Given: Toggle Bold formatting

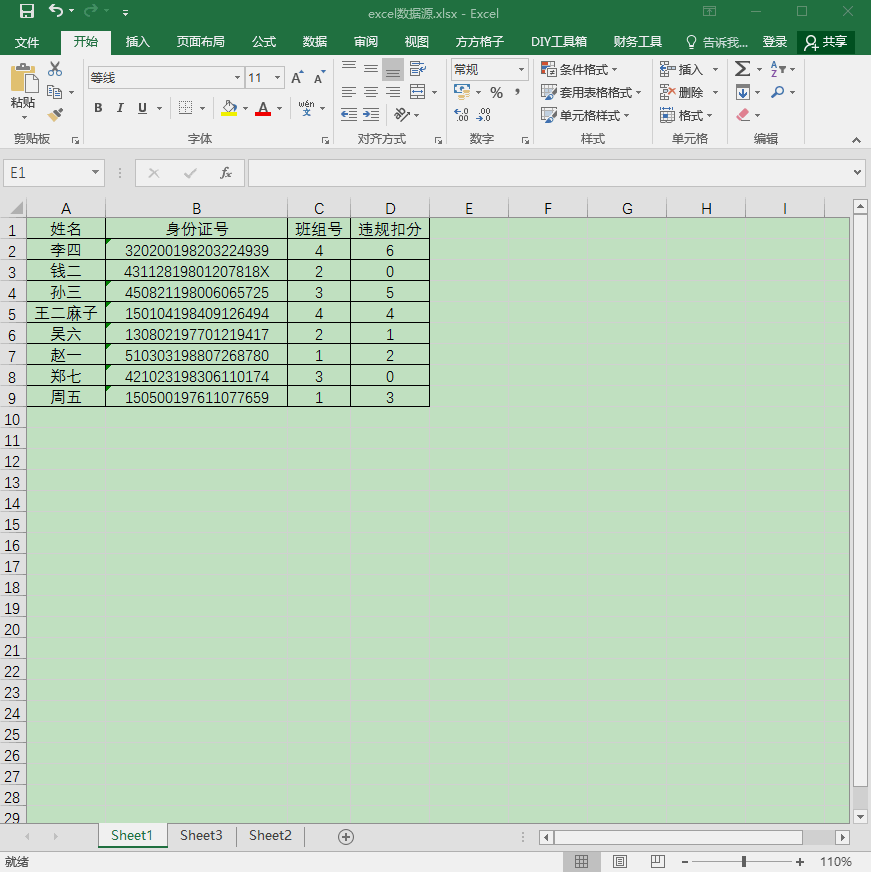Looking at the screenshot, I should 98,108.
